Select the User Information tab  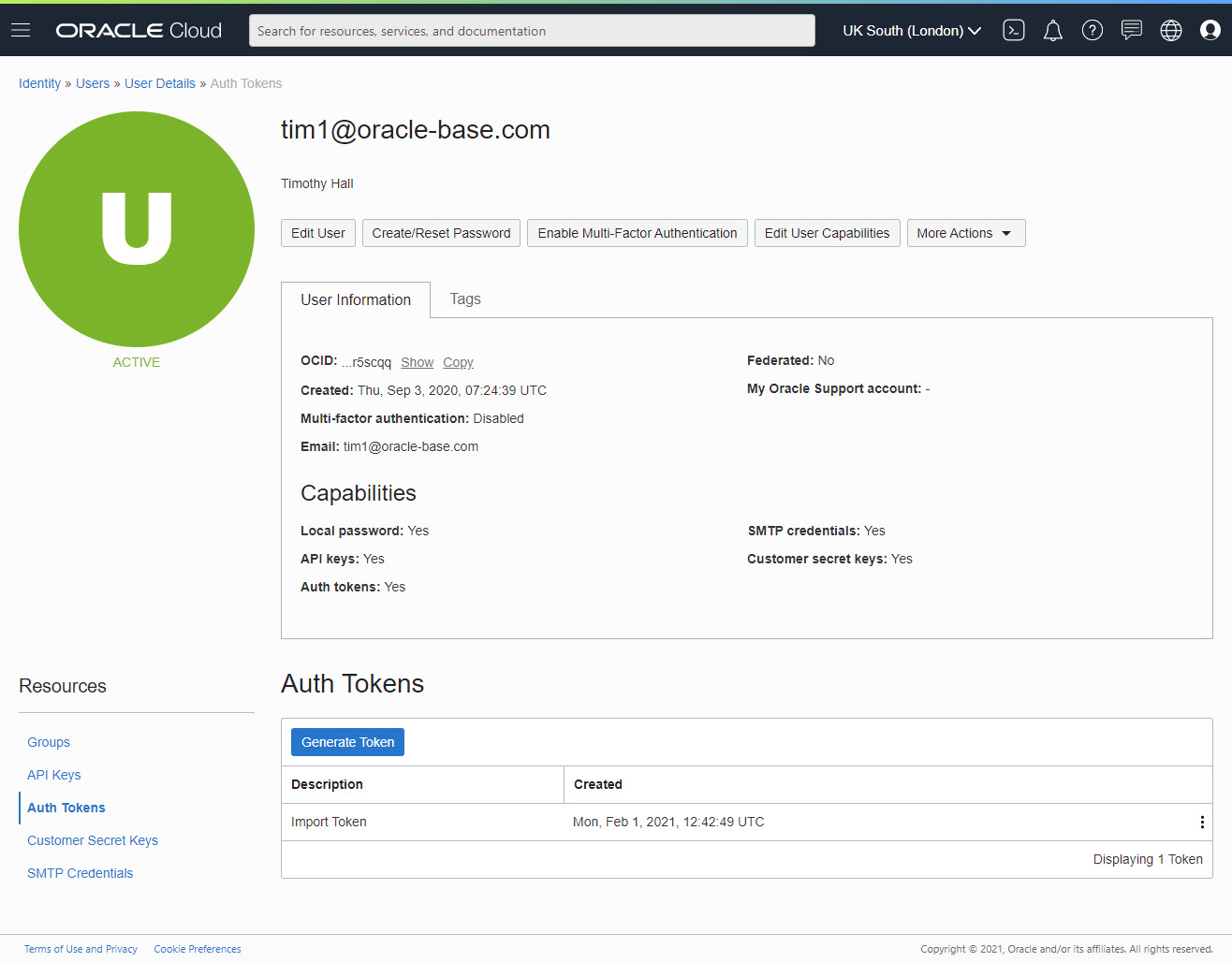tap(356, 299)
